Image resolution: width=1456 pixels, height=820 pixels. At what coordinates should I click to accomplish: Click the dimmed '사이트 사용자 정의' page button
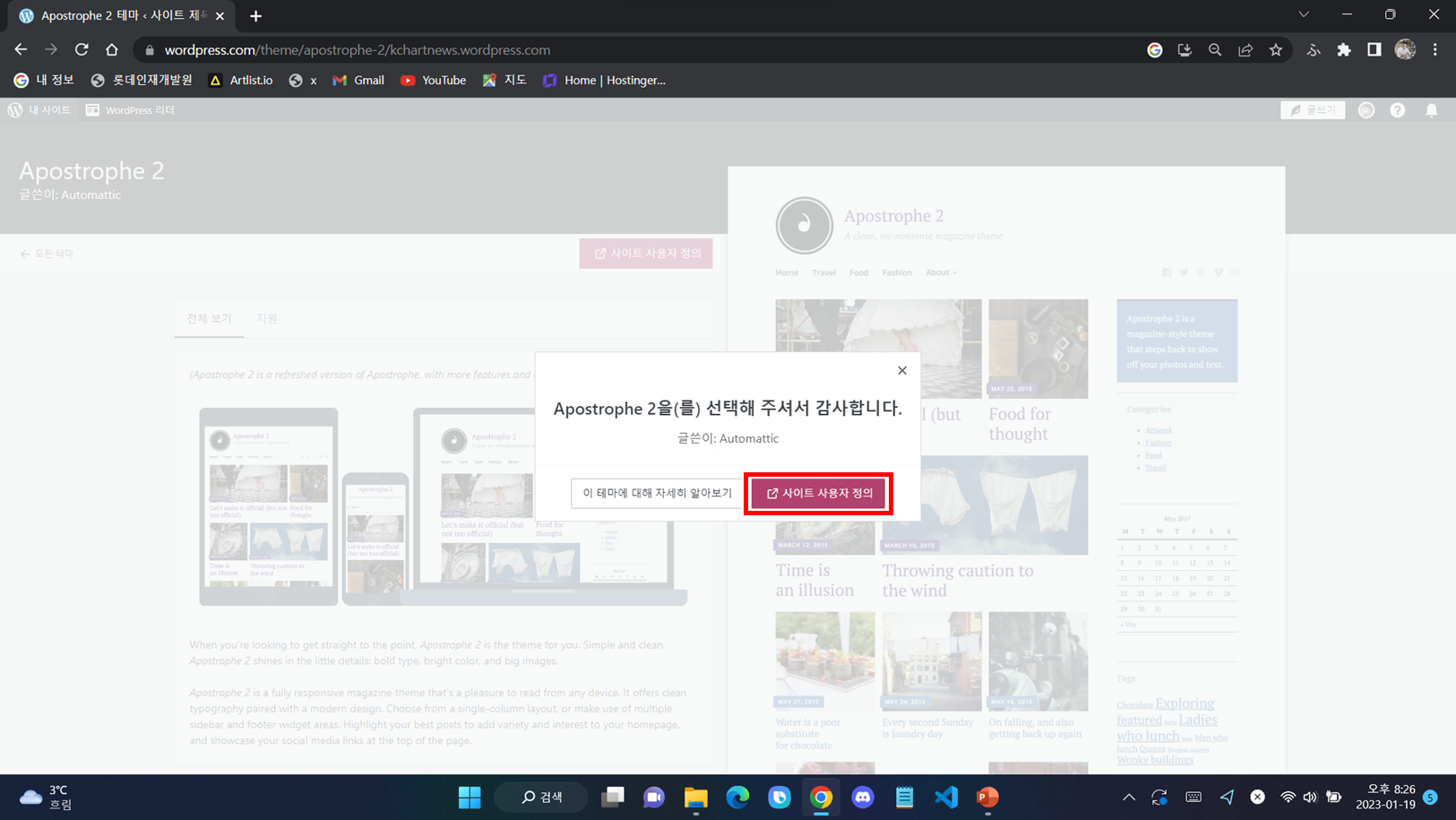pyautogui.click(x=646, y=254)
